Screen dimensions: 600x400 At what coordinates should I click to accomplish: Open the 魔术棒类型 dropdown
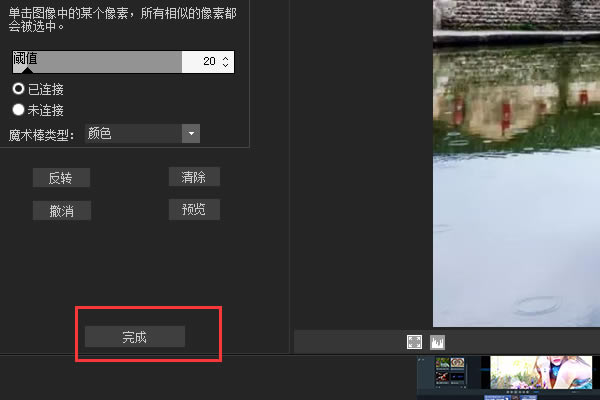pos(142,134)
